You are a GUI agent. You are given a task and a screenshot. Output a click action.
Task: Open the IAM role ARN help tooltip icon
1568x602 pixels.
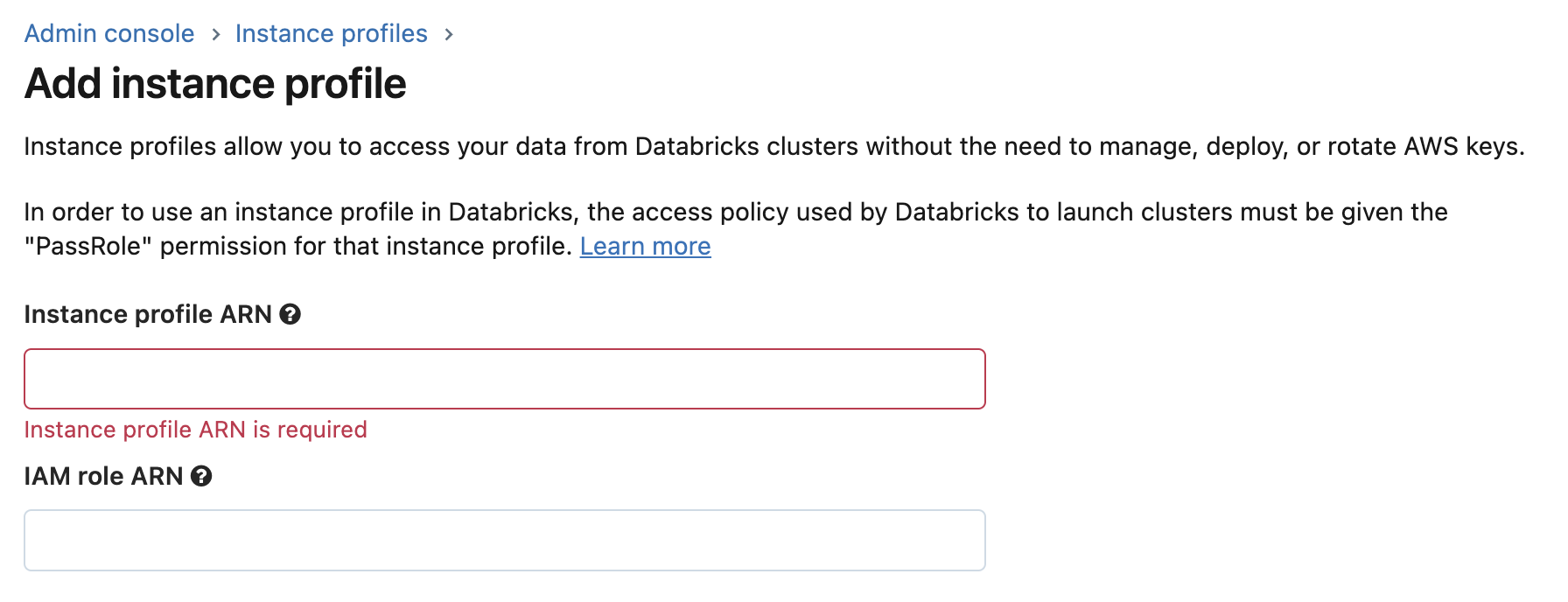tap(201, 476)
